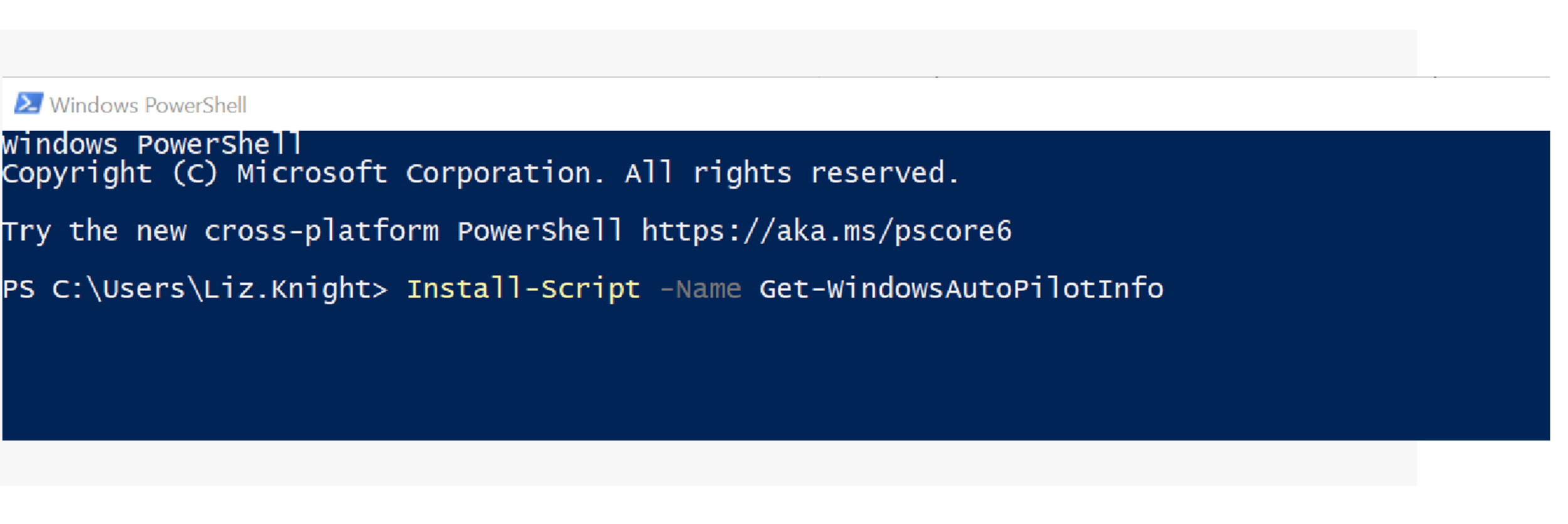
Task: Click the words Try the new
Action: click(x=94, y=232)
